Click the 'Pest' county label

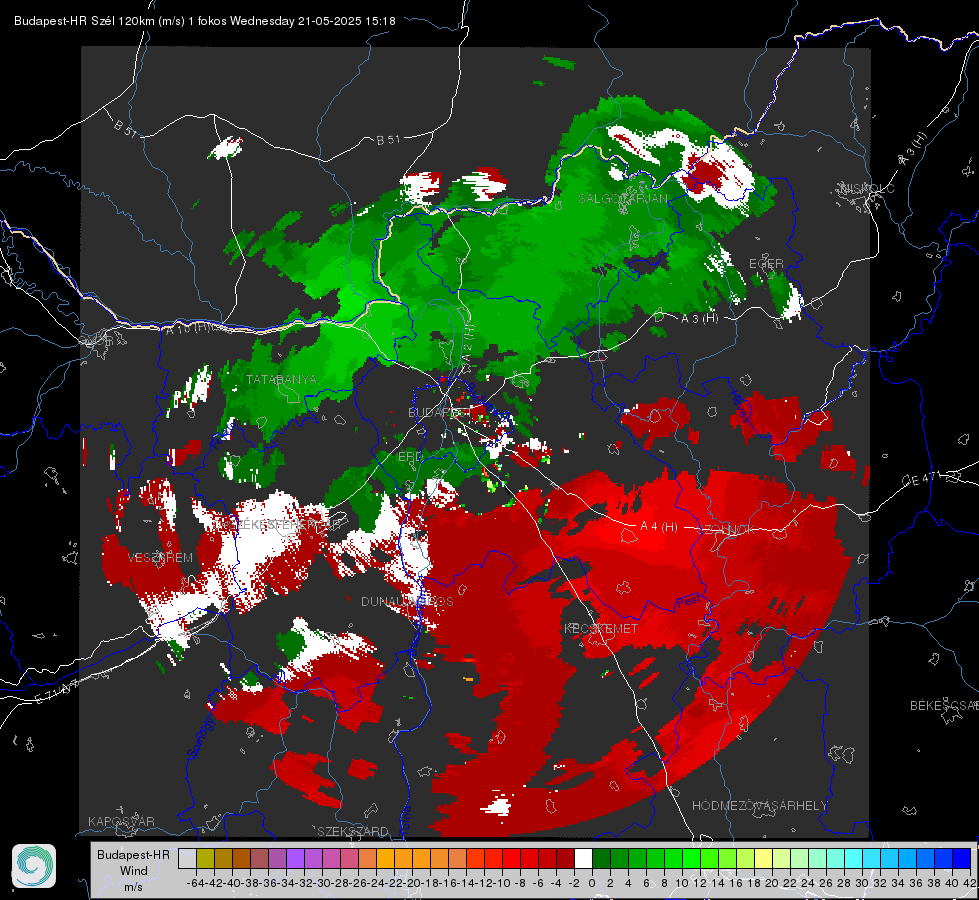pyautogui.click(x=688, y=602)
